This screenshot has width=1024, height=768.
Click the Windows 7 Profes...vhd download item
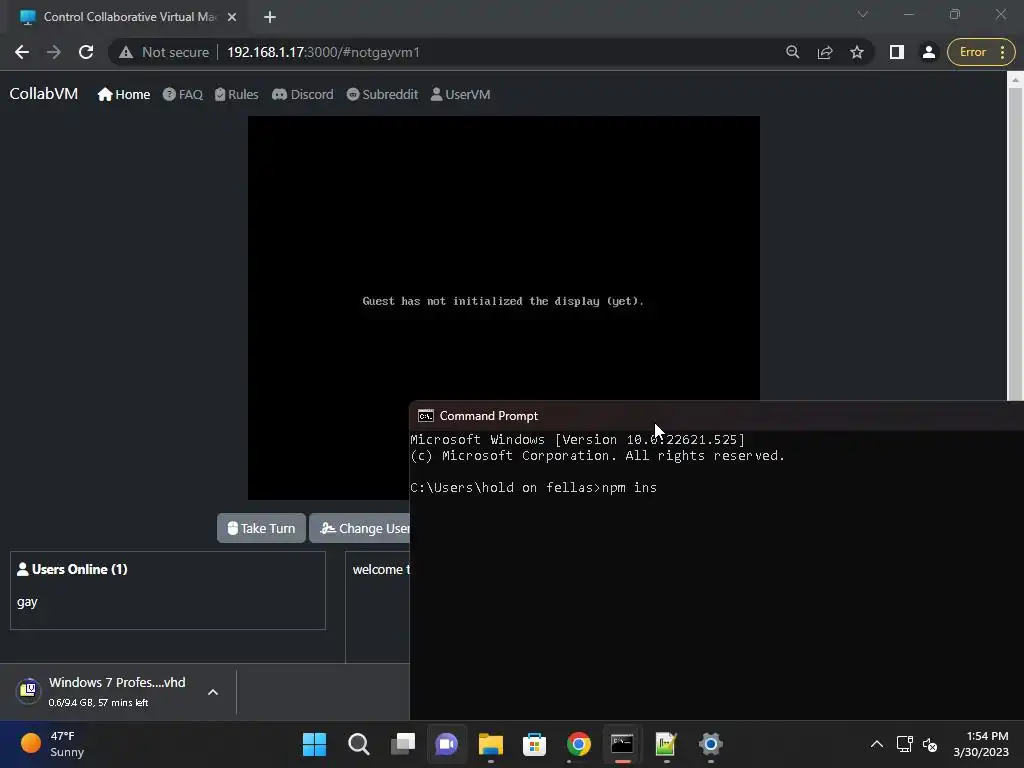118,692
